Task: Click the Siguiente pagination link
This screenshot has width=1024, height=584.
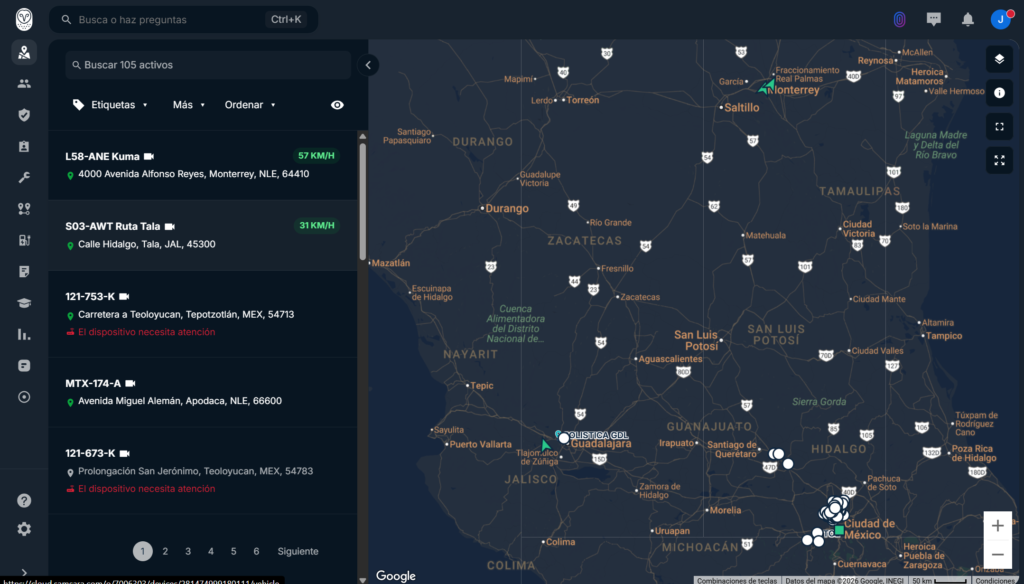Action: [298, 551]
